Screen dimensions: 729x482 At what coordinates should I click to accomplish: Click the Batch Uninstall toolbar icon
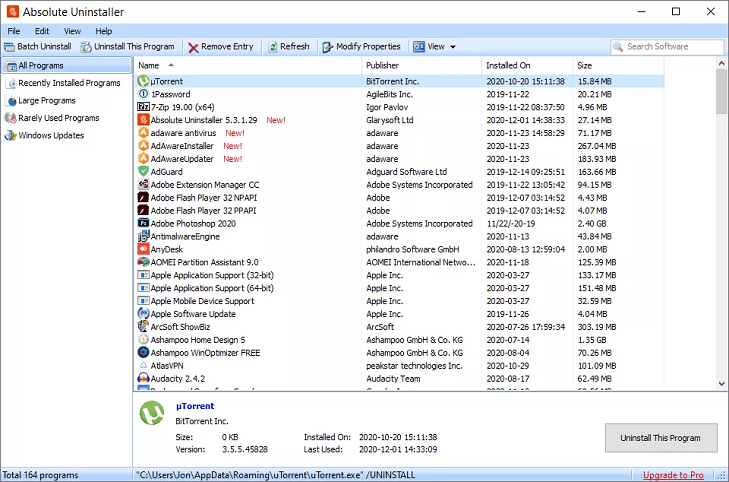[x=9, y=47]
